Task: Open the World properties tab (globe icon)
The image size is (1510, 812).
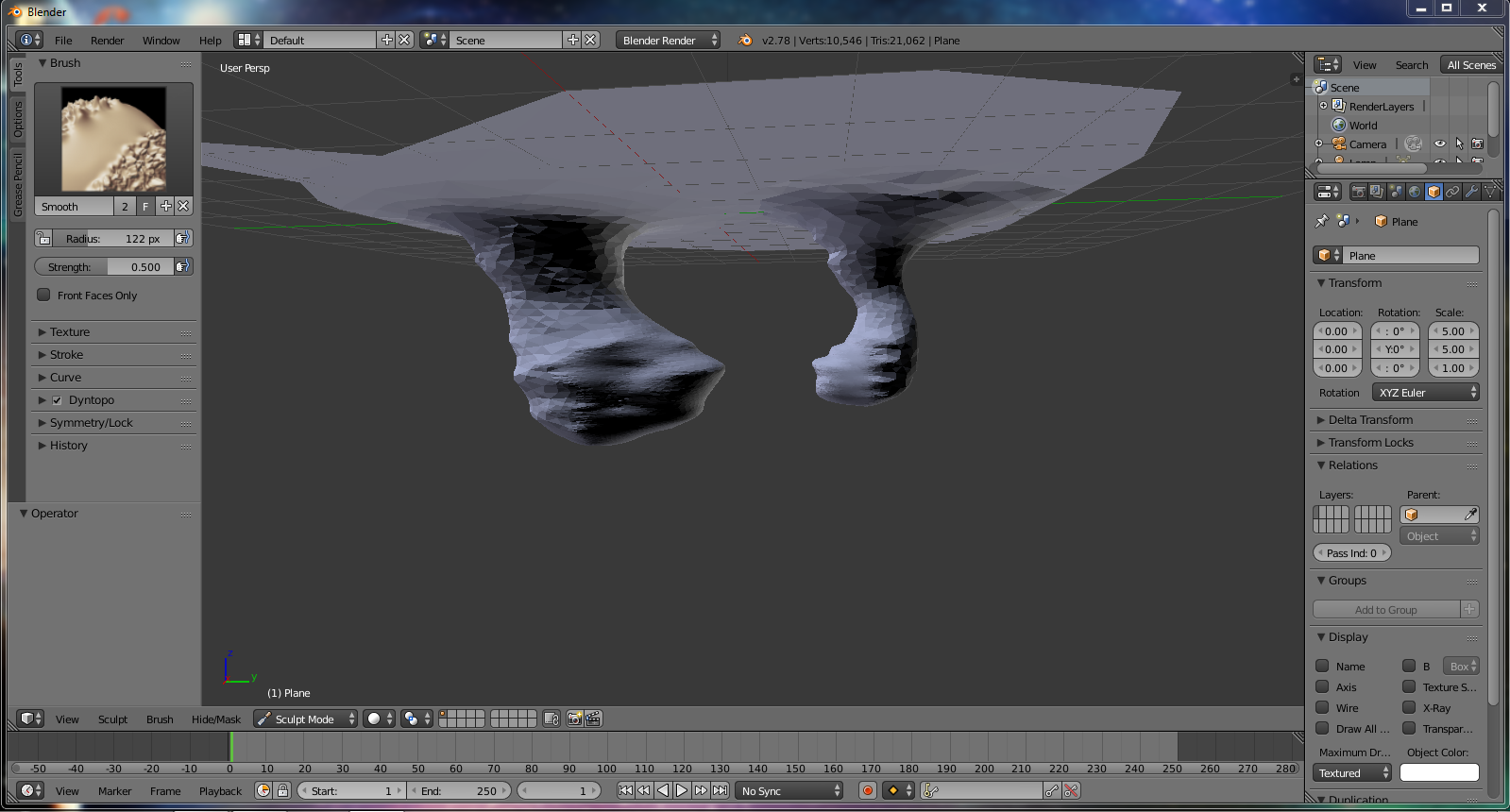Action: pos(1415,192)
